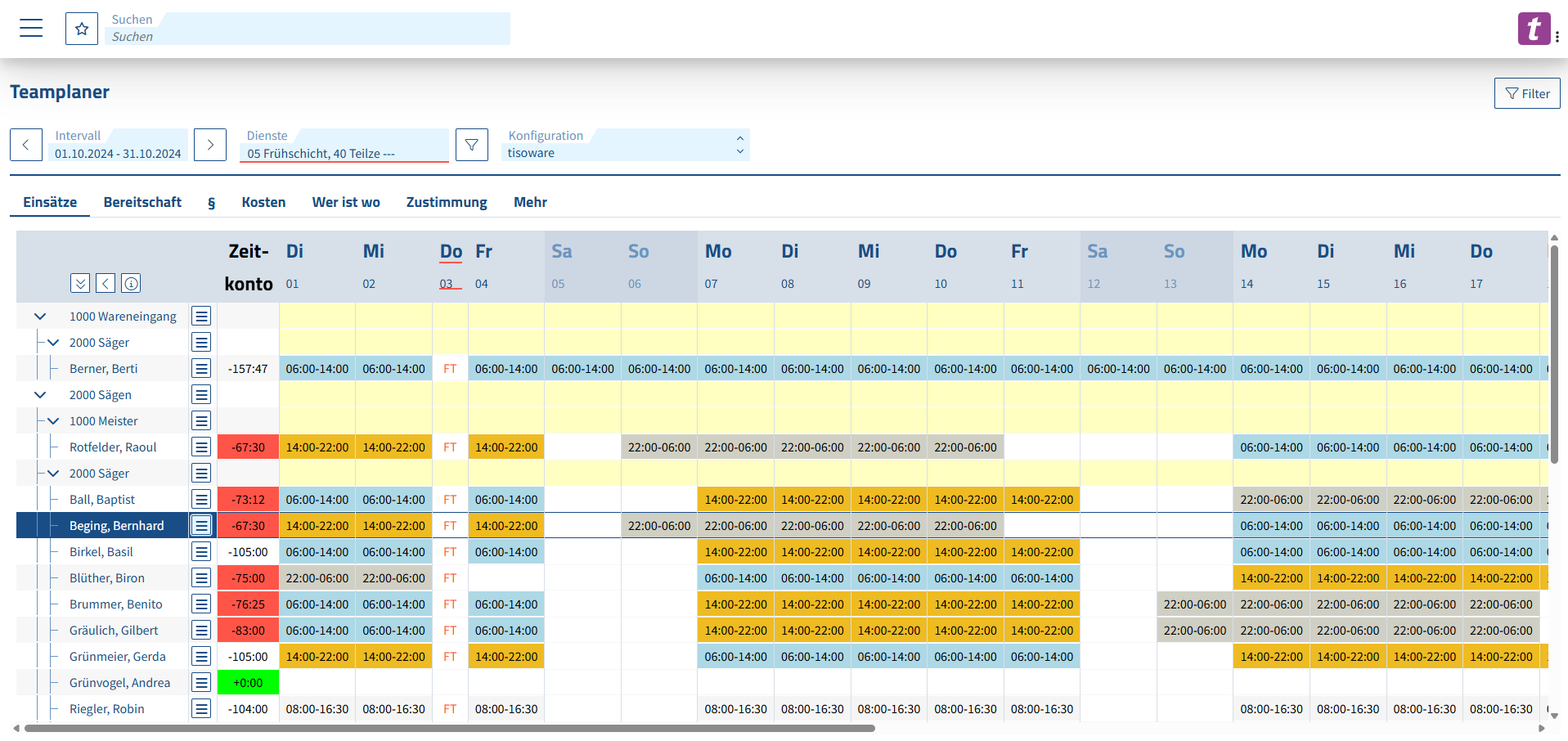Click the info icon in table header

tap(131, 283)
